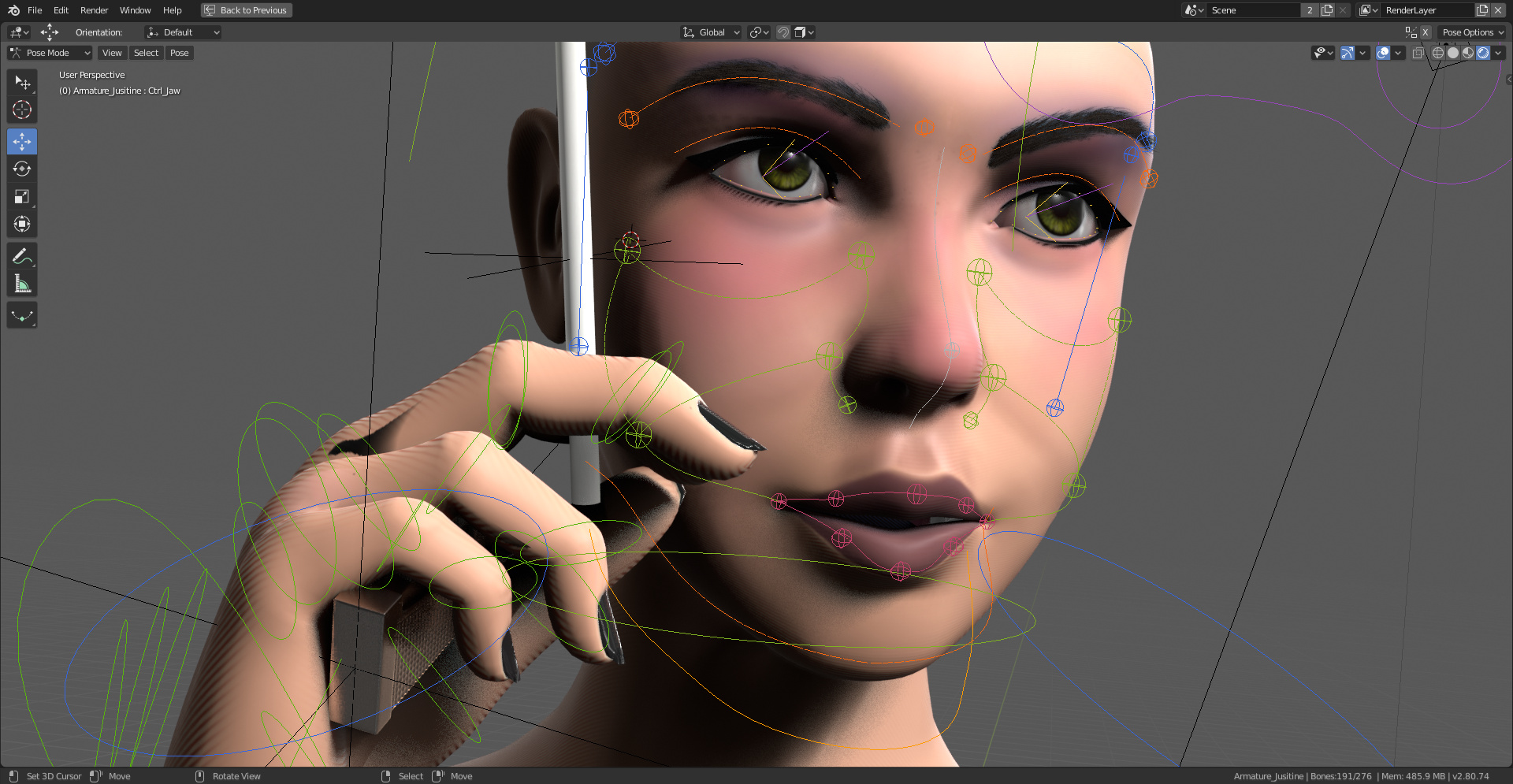
Task: Click the Back to Previous button
Action: (247, 10)
